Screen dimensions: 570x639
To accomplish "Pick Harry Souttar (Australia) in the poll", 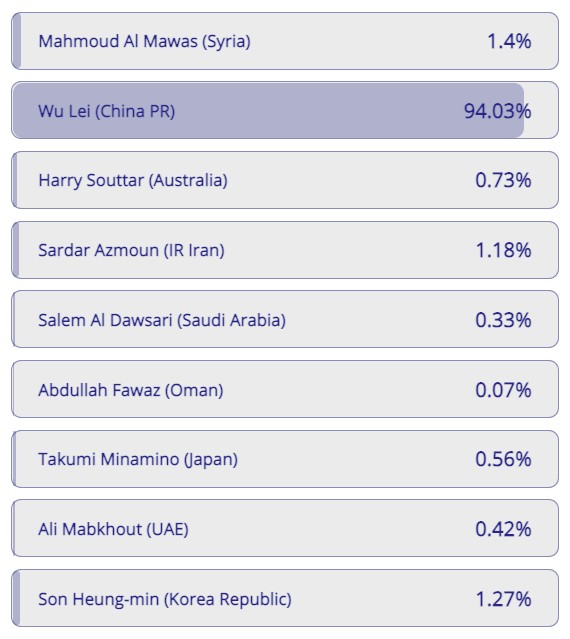I will 285,180.
